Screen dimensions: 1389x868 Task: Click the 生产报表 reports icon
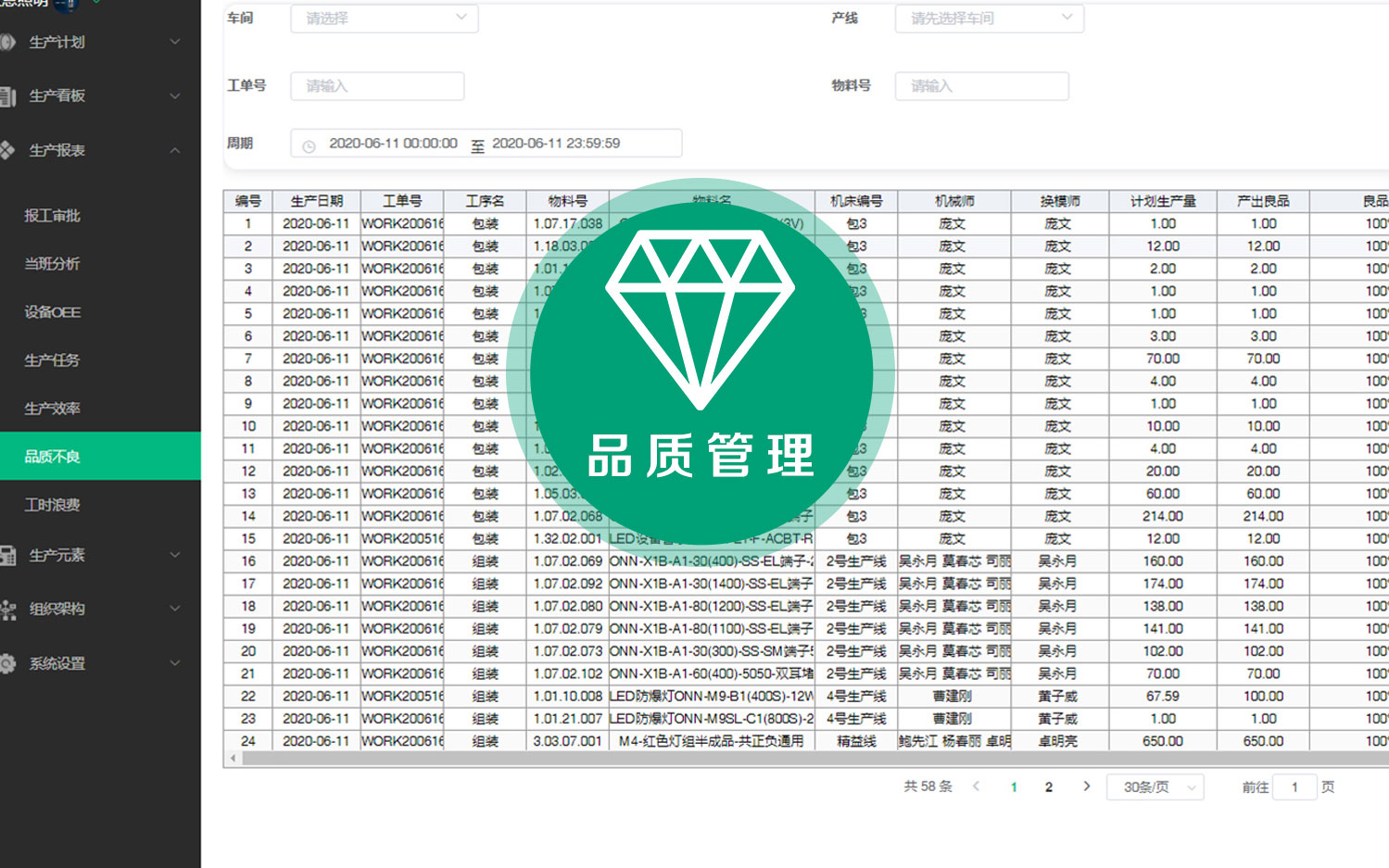7,149
